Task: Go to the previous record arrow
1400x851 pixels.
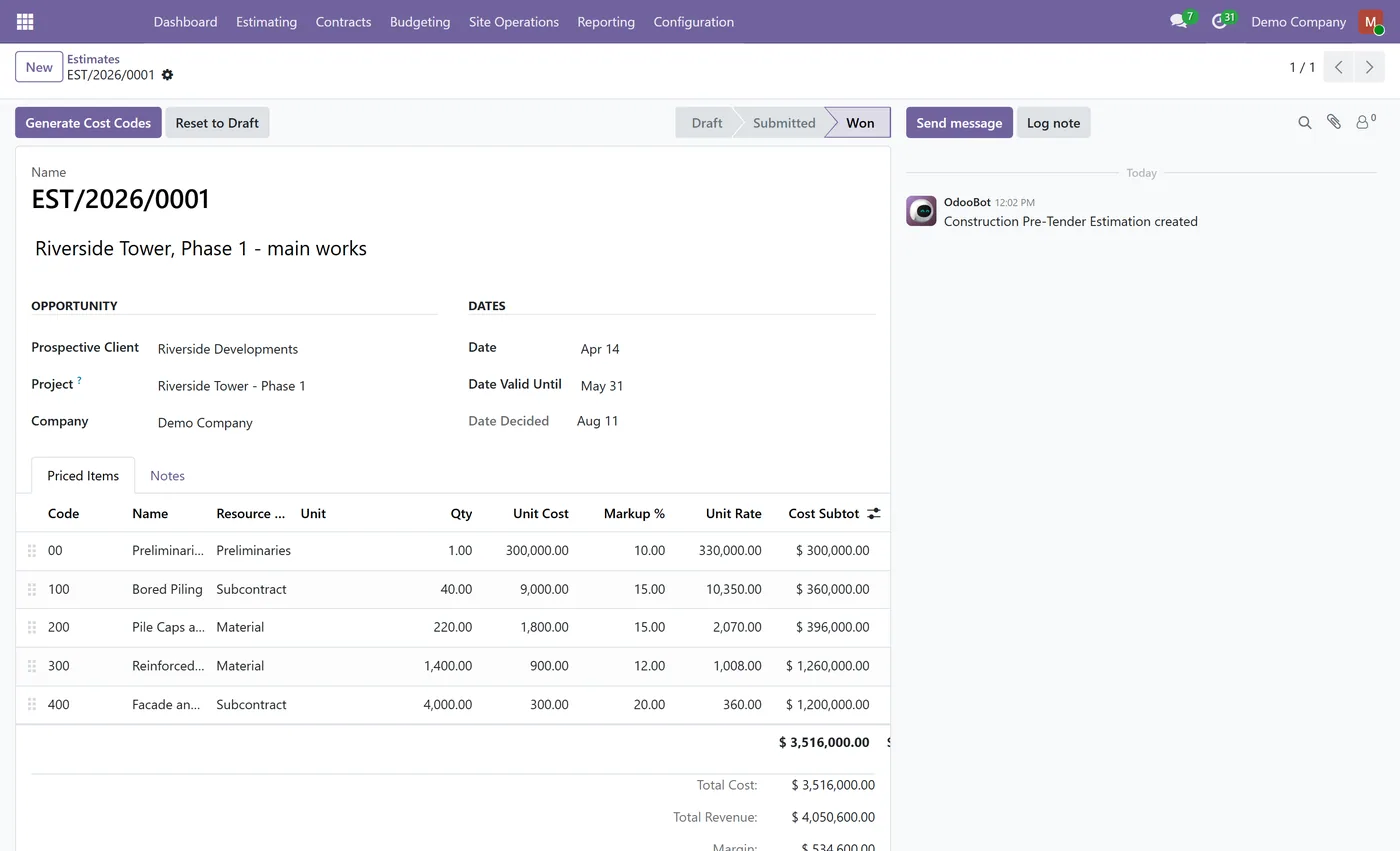Action: (1339, 67)
